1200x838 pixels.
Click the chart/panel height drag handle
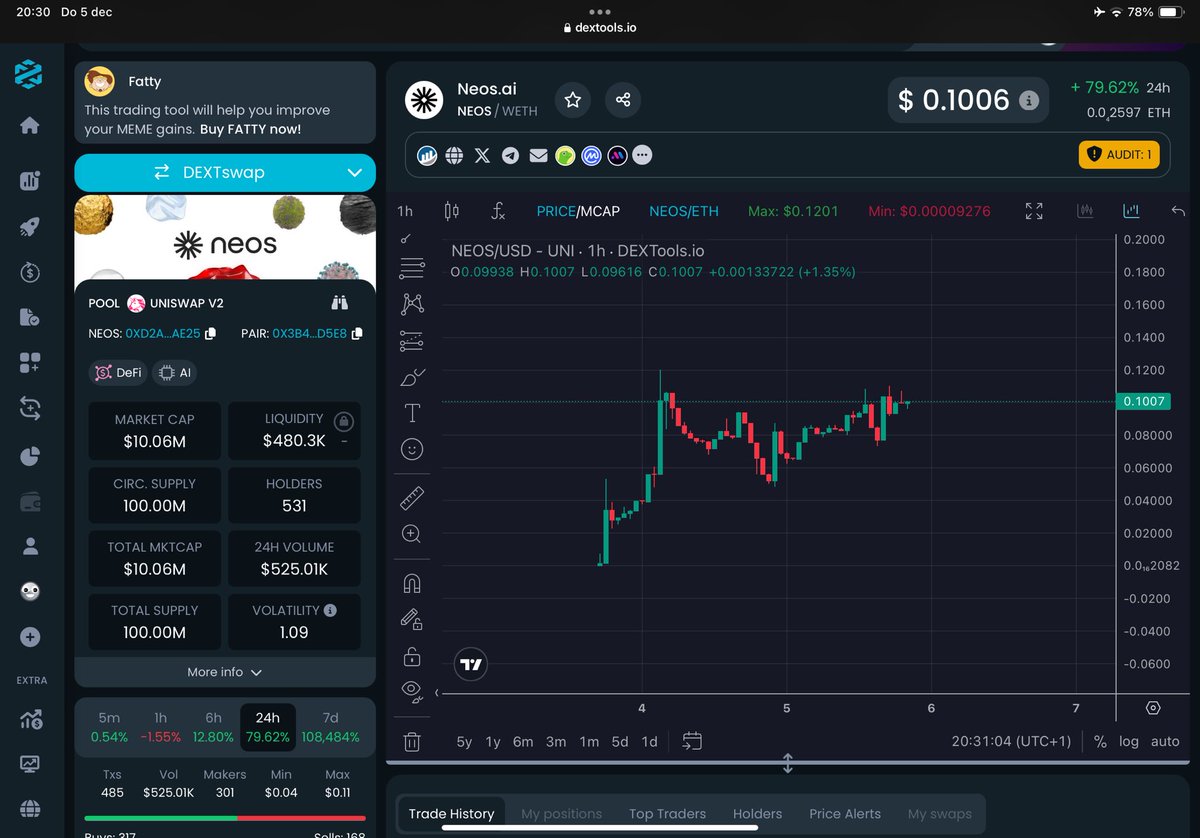(787, 763)
